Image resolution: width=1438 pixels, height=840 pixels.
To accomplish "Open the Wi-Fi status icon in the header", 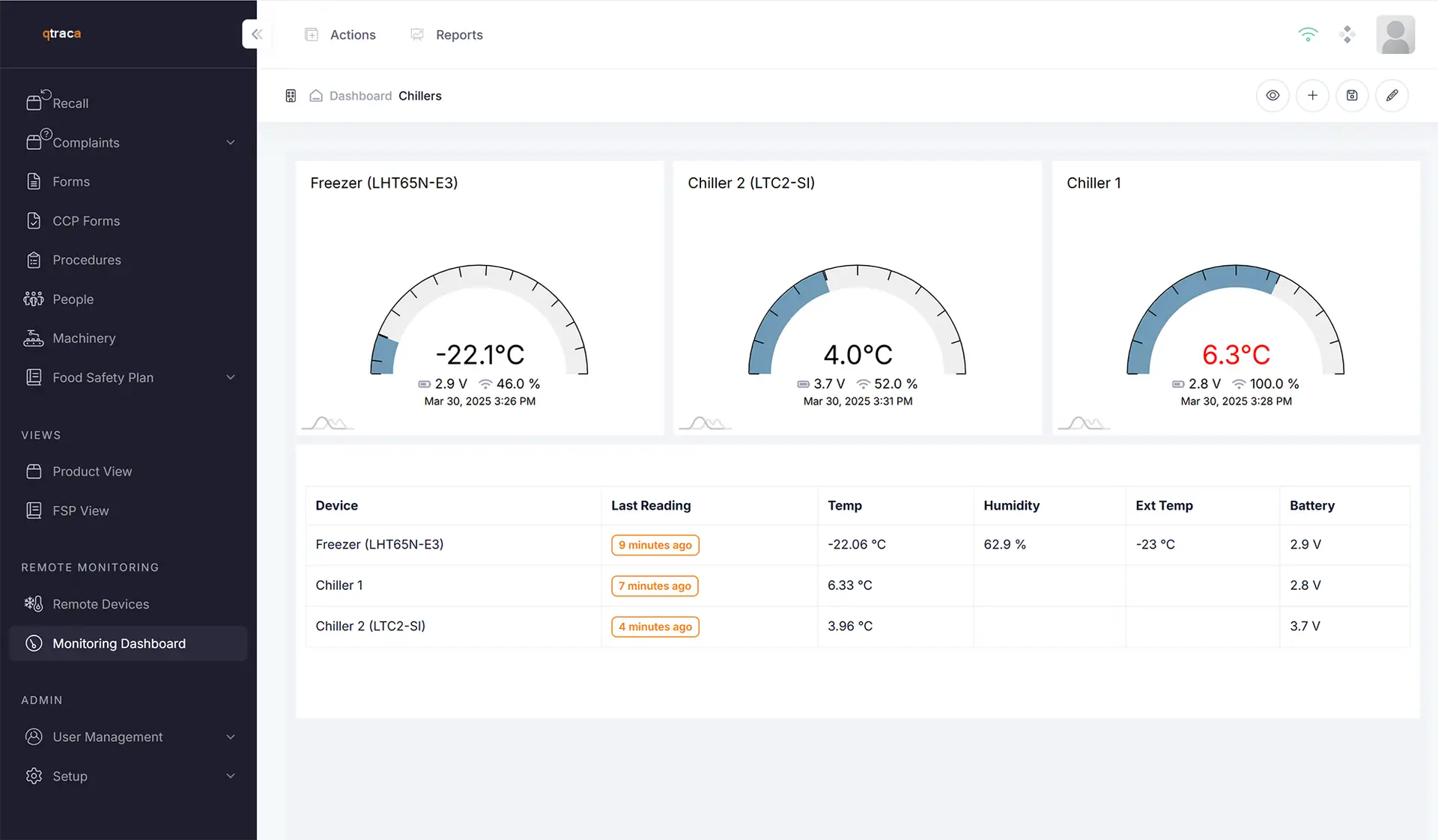I will [x=1308, y=34].
